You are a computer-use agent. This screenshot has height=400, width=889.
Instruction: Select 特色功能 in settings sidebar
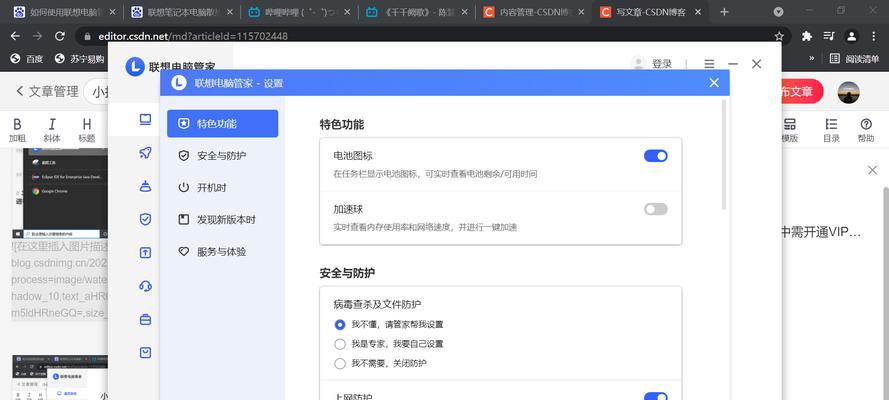tap(222, 124)
